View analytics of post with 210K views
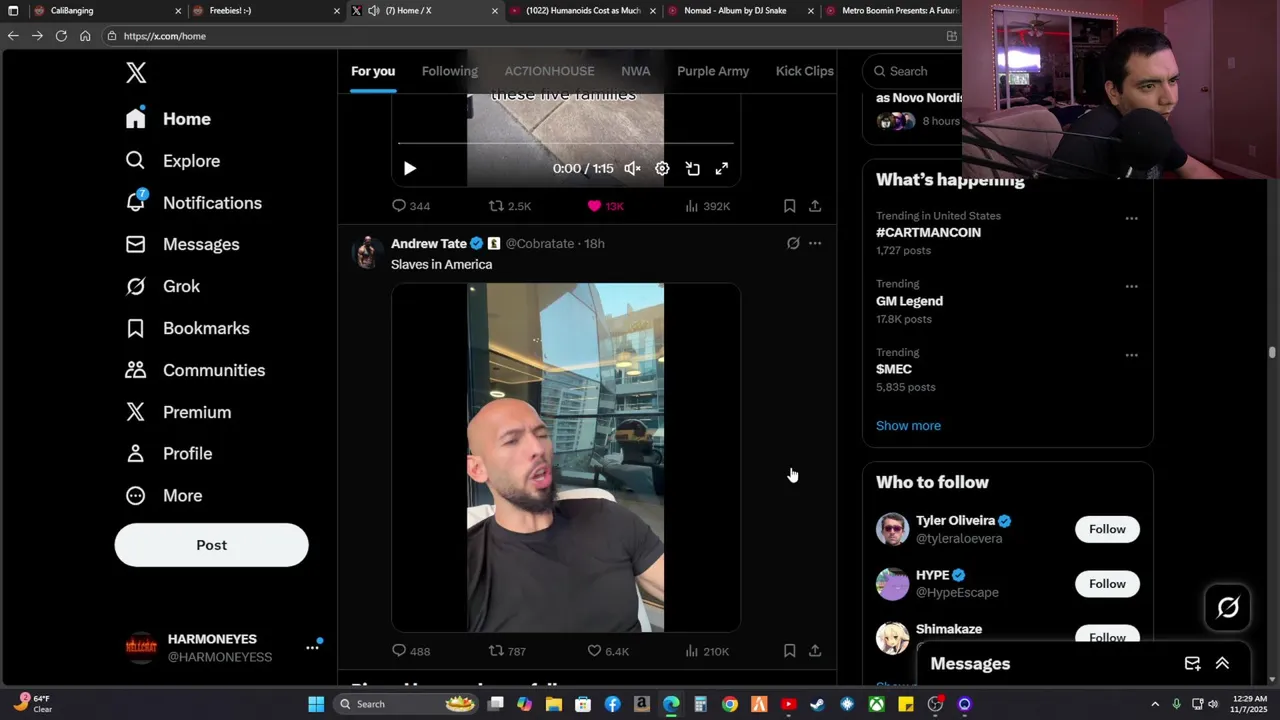Screen dimensions: 1280x720 pos(707,651)
